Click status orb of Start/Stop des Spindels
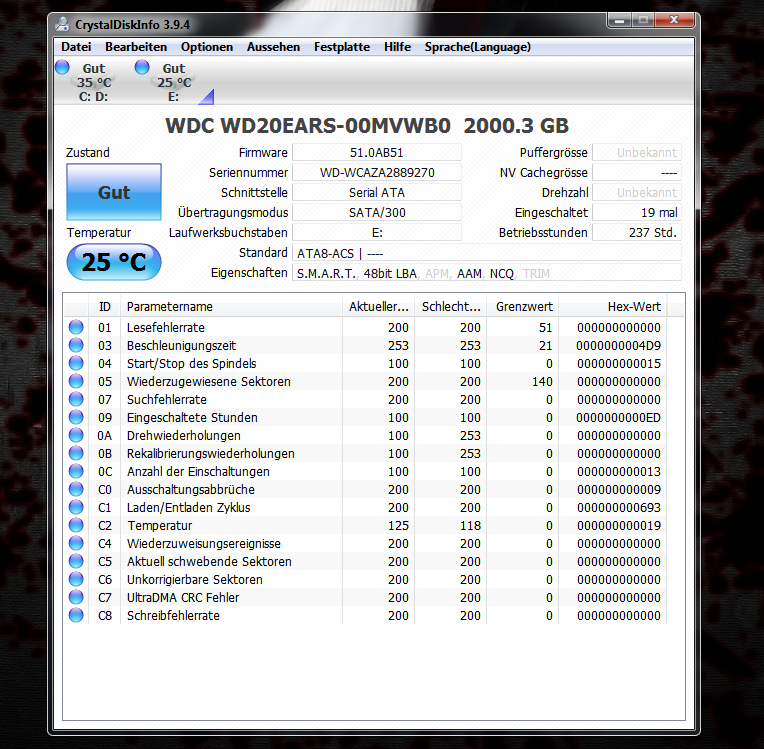 tap(76, 363)
